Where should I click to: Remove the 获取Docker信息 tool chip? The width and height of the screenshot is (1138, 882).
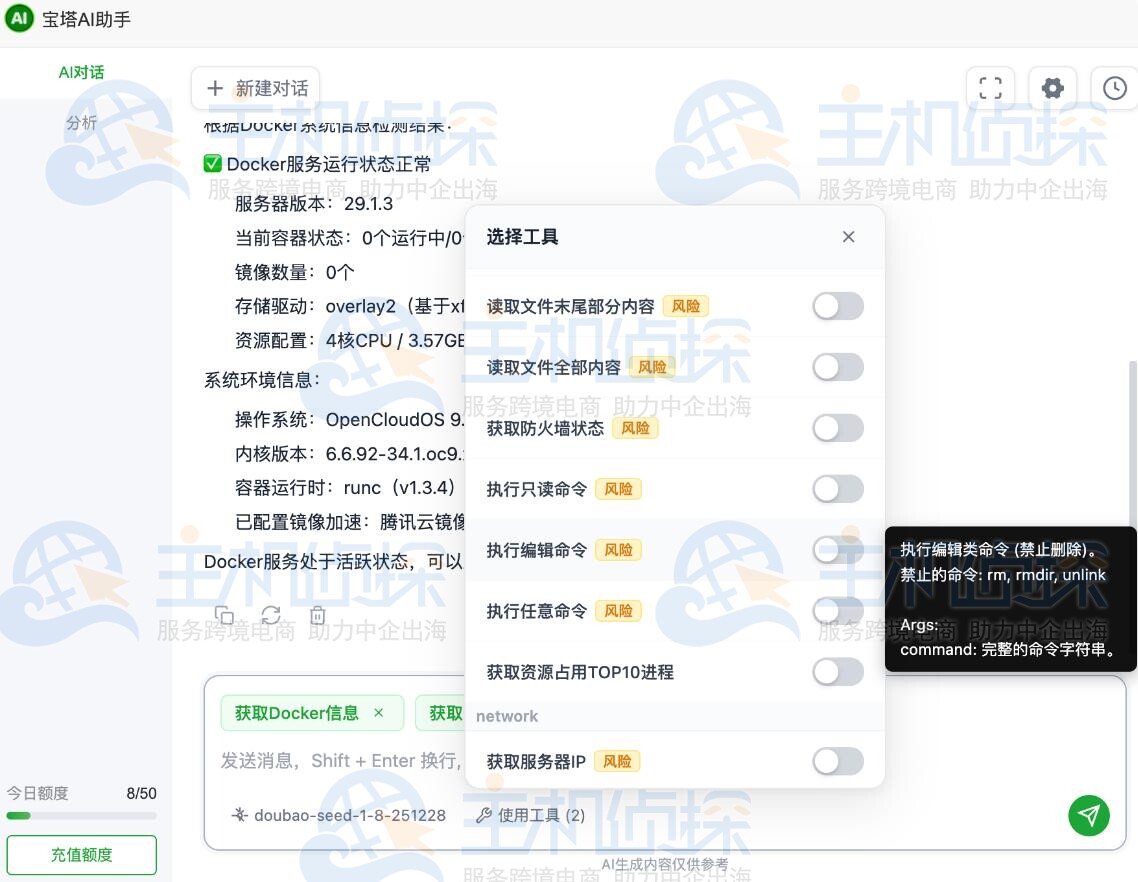(378, 713)
